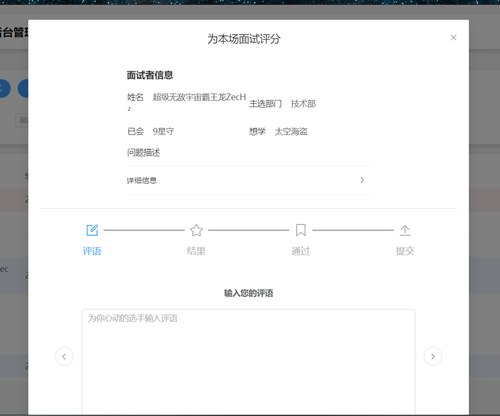
Task: Click the 问题描述 label
Action: pos(143,153)
